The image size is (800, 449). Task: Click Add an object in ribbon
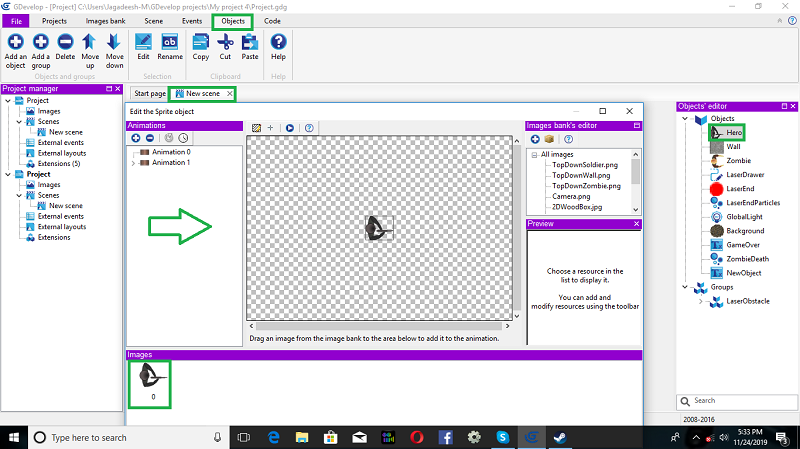15,51
